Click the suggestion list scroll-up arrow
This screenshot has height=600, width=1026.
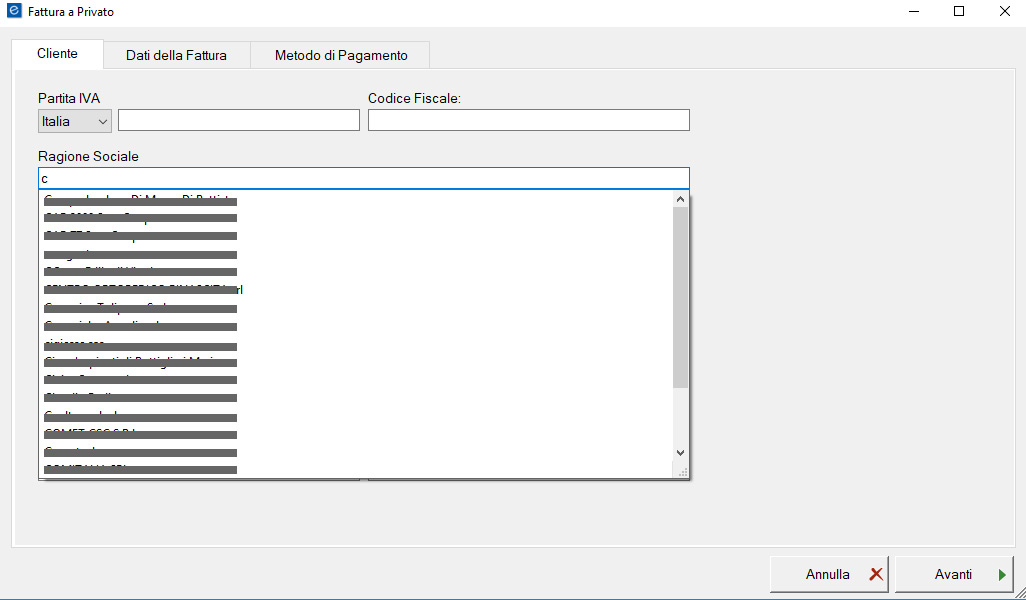click(681, 199)
